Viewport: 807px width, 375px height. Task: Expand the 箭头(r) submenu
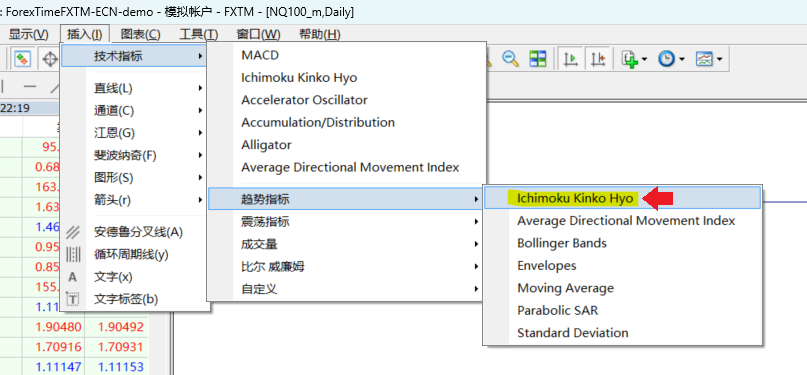(x=134, y=200)
